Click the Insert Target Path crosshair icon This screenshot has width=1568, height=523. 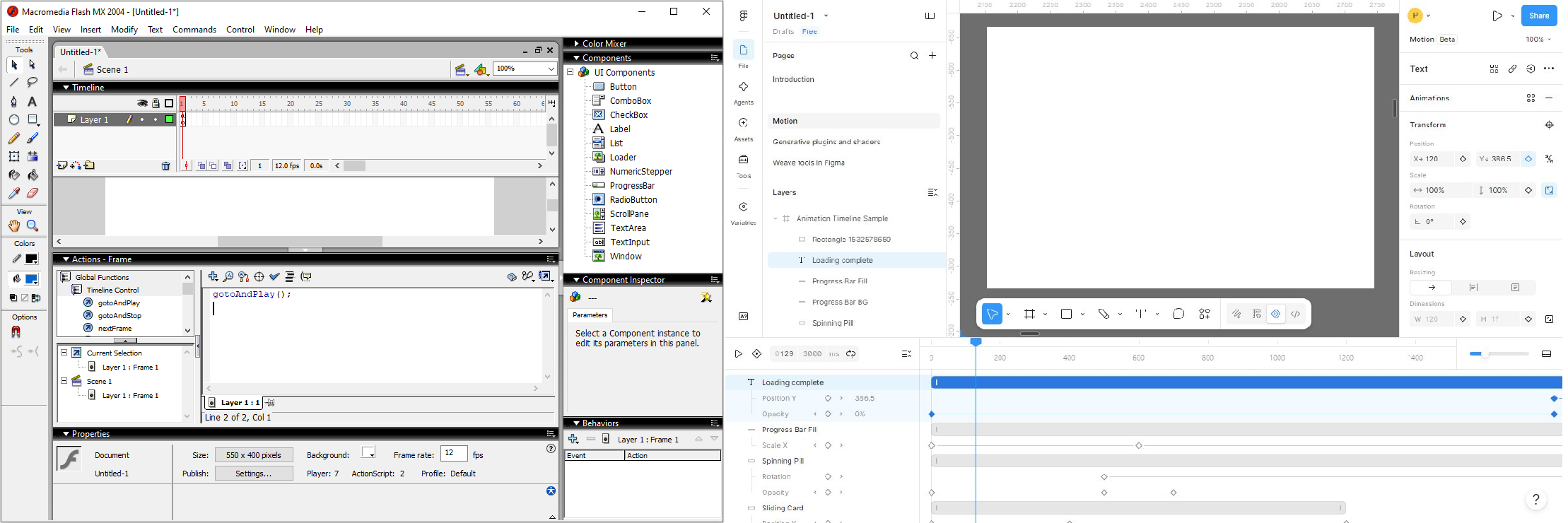pyautogui.click(x=259, y=277)
